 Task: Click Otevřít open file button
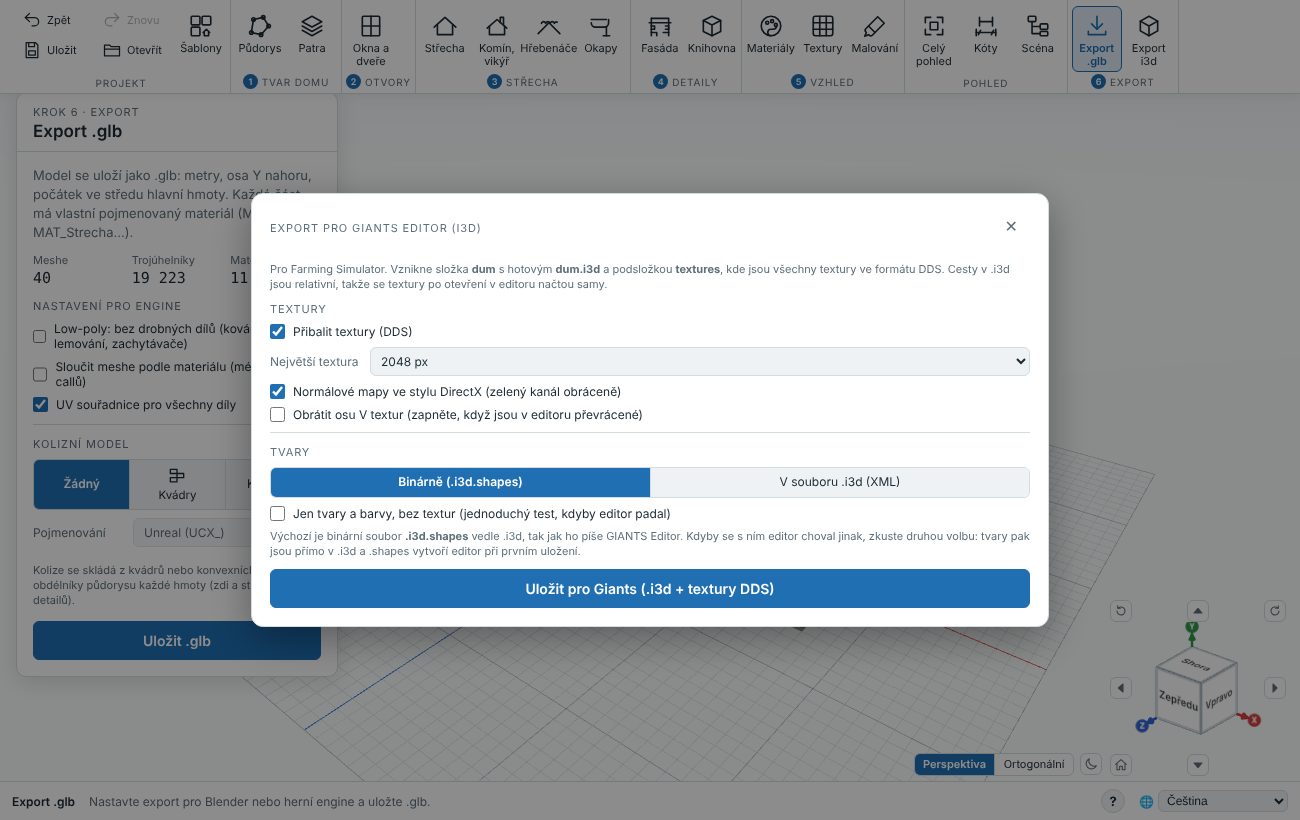[x=133, y=49]
